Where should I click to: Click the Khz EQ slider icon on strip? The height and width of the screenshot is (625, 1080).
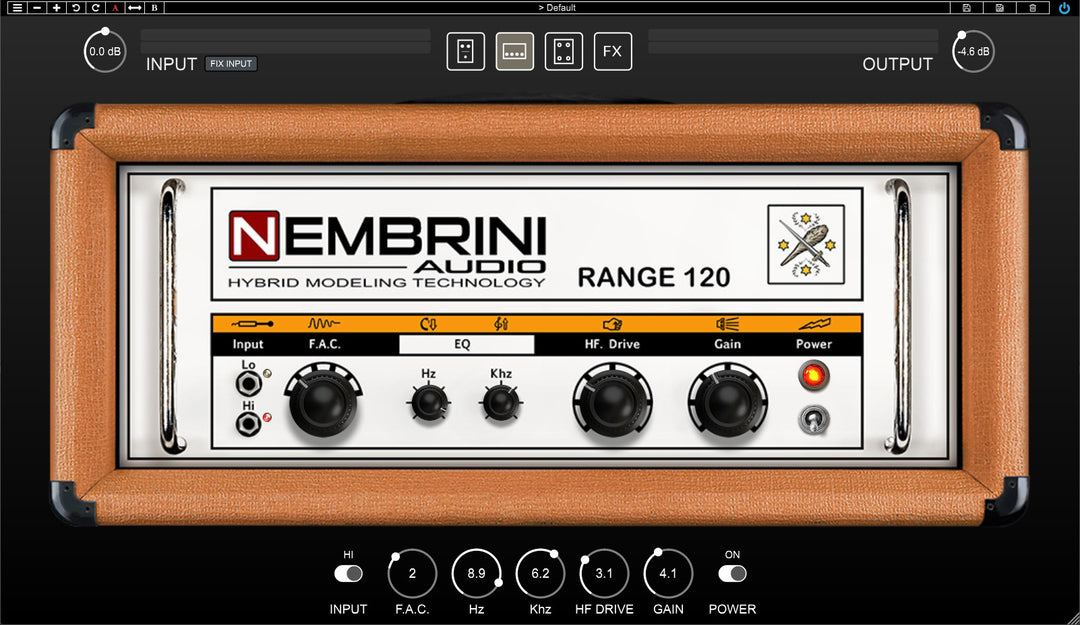(x=501, y=323)
